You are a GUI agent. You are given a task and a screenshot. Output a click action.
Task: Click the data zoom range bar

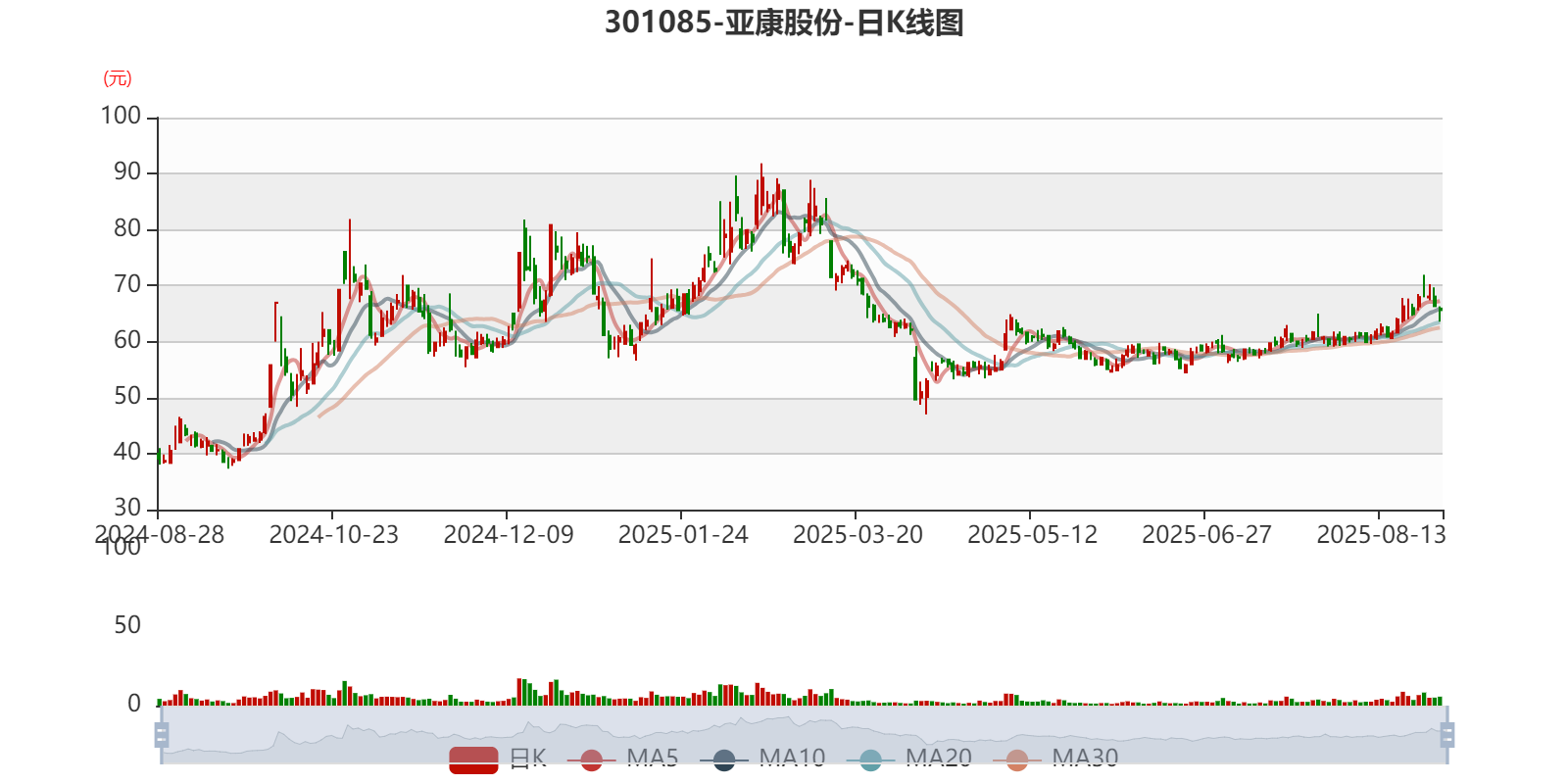[x=805, y=735]
